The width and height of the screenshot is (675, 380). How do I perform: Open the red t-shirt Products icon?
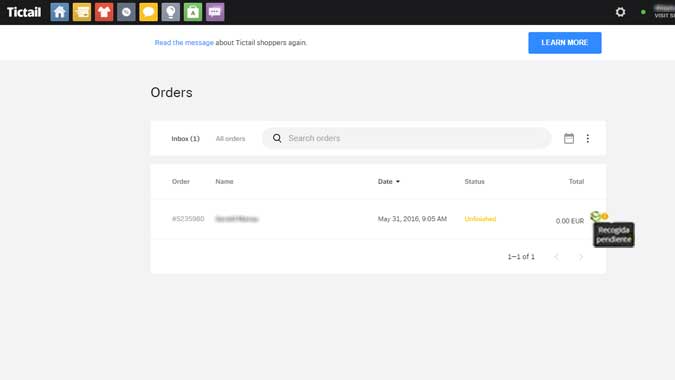(x=104, y=12)
